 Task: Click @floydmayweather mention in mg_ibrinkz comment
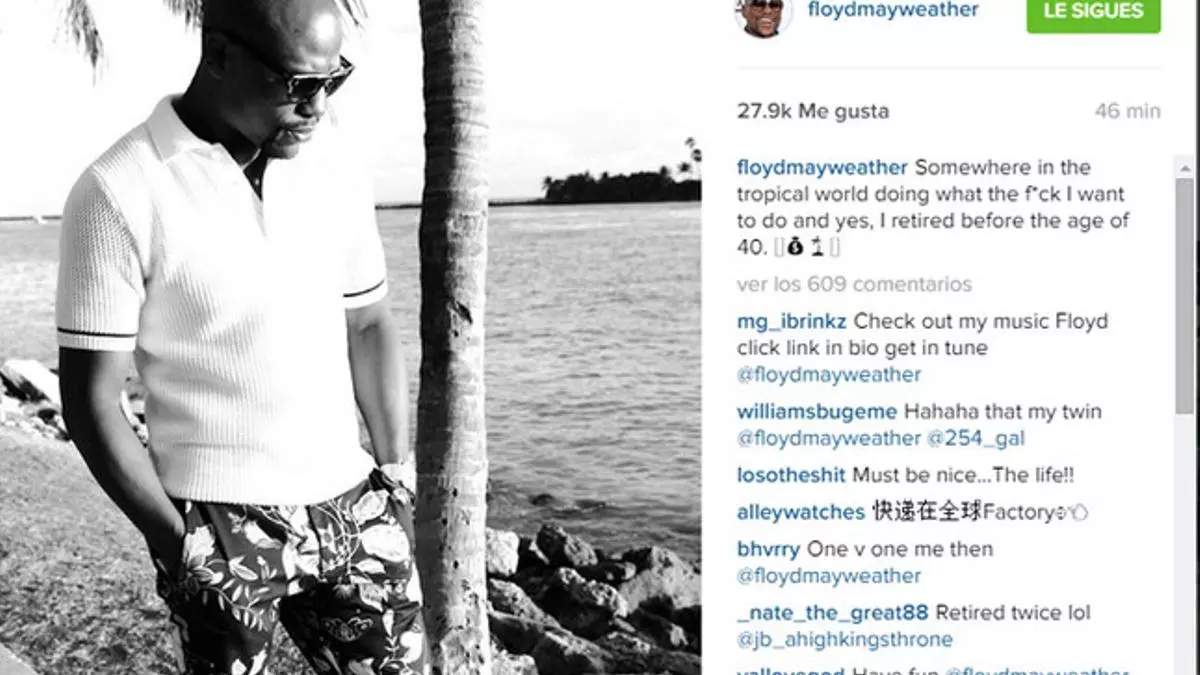pos(829,375)
